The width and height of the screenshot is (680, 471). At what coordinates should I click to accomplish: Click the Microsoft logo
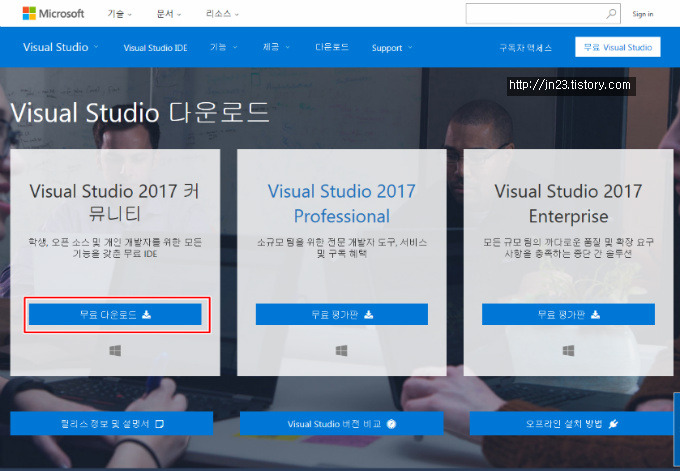(53, 13)
